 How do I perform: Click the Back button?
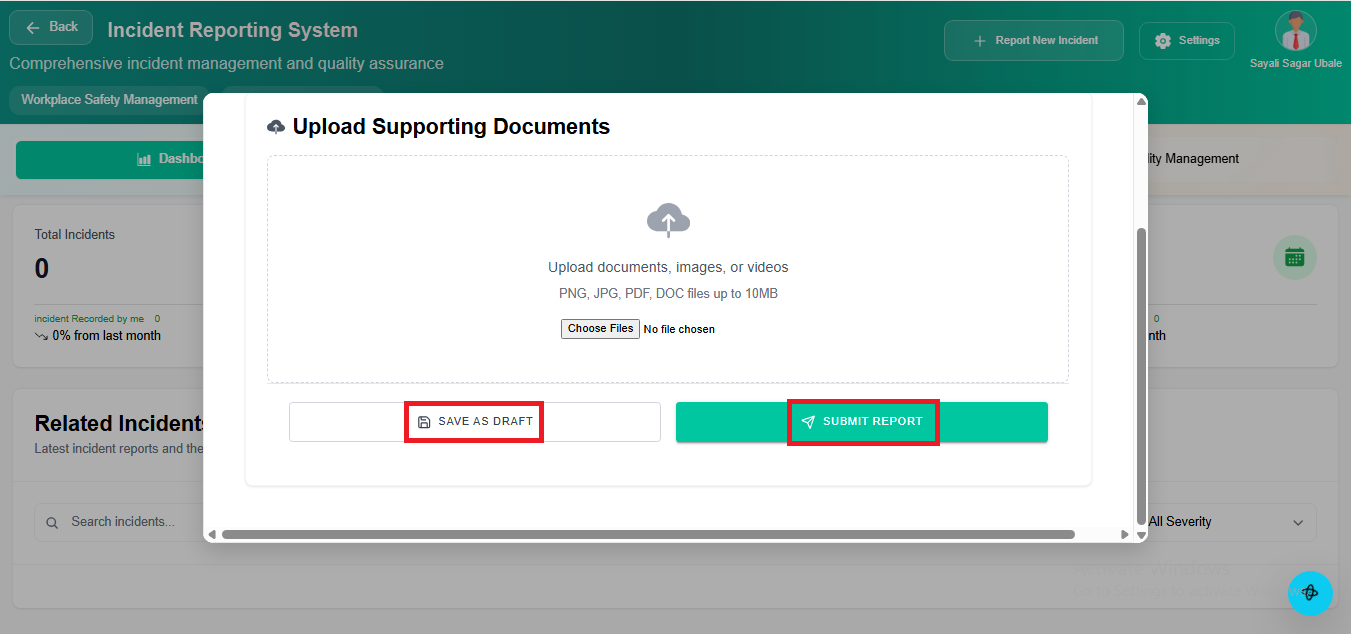coord(50,27)
